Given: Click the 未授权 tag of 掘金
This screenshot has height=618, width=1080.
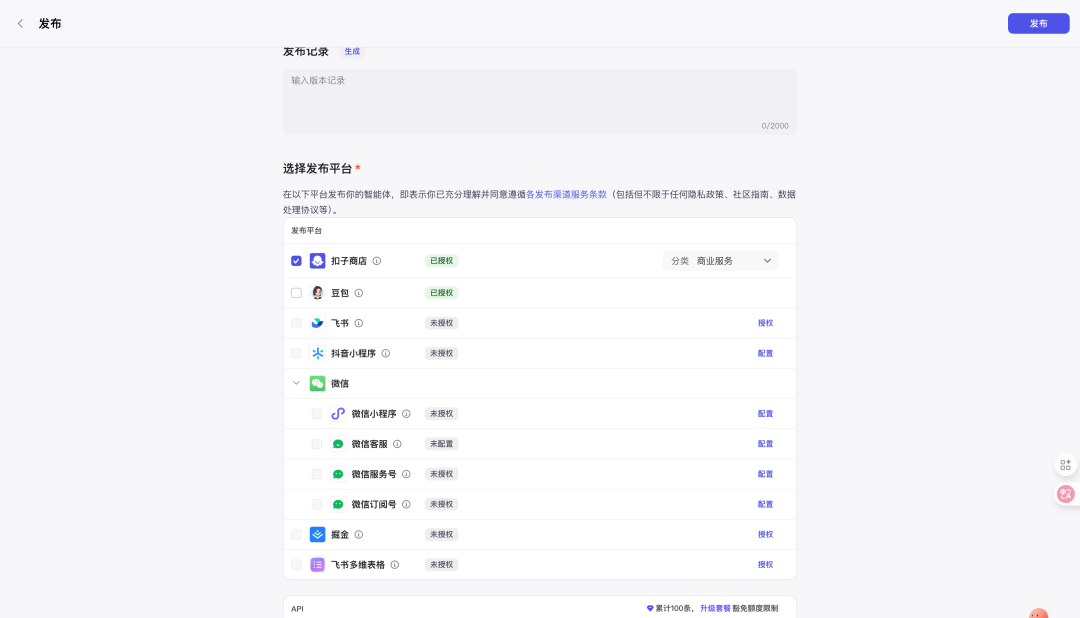Looking at the screenshot, I should pyautogui.click(x=442, y=535).
